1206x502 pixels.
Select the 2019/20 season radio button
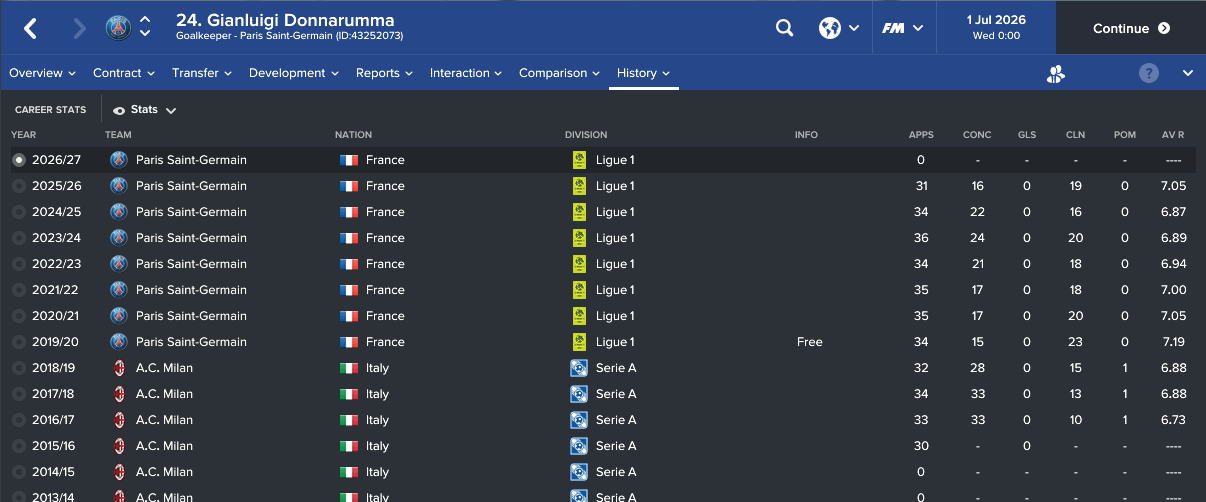(18, 342)
